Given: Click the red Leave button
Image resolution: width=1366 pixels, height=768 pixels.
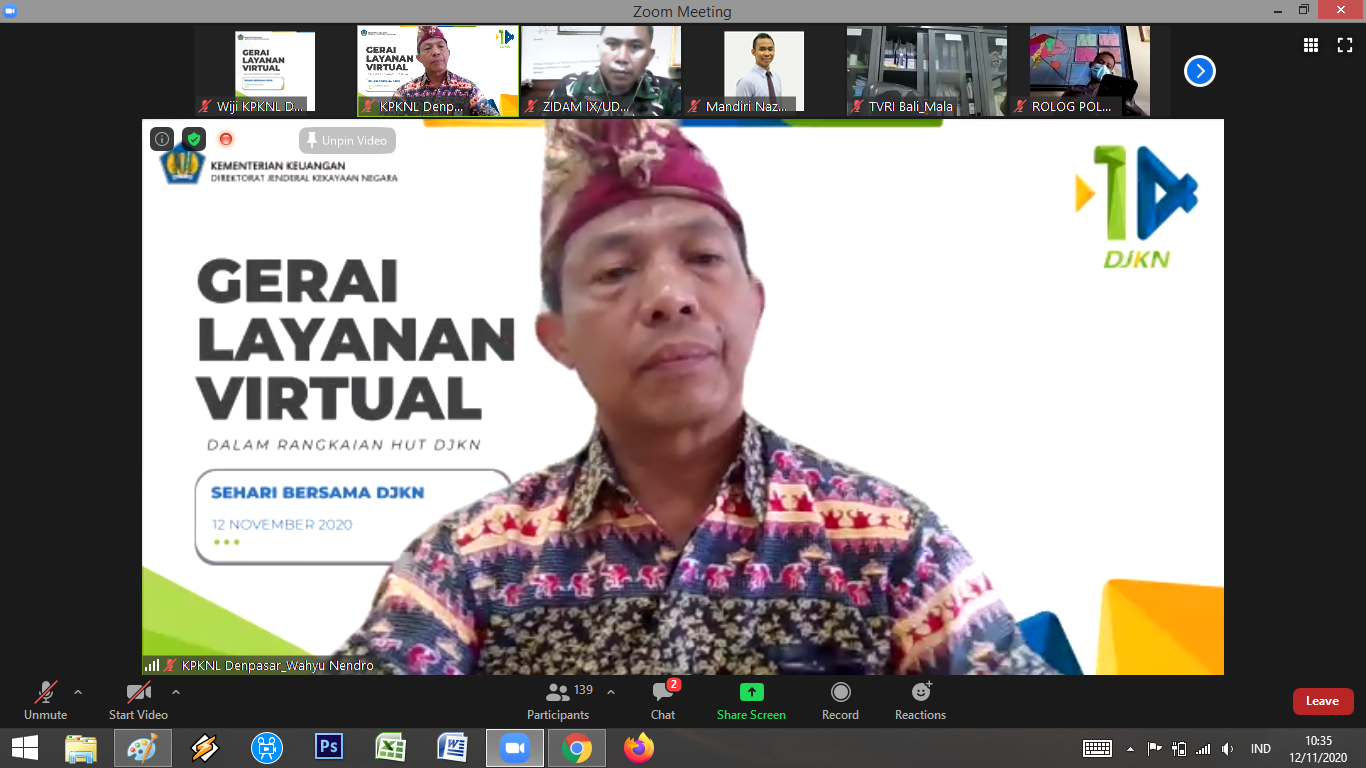Looking at the screenshot, I should click(x=1322, y=701).
